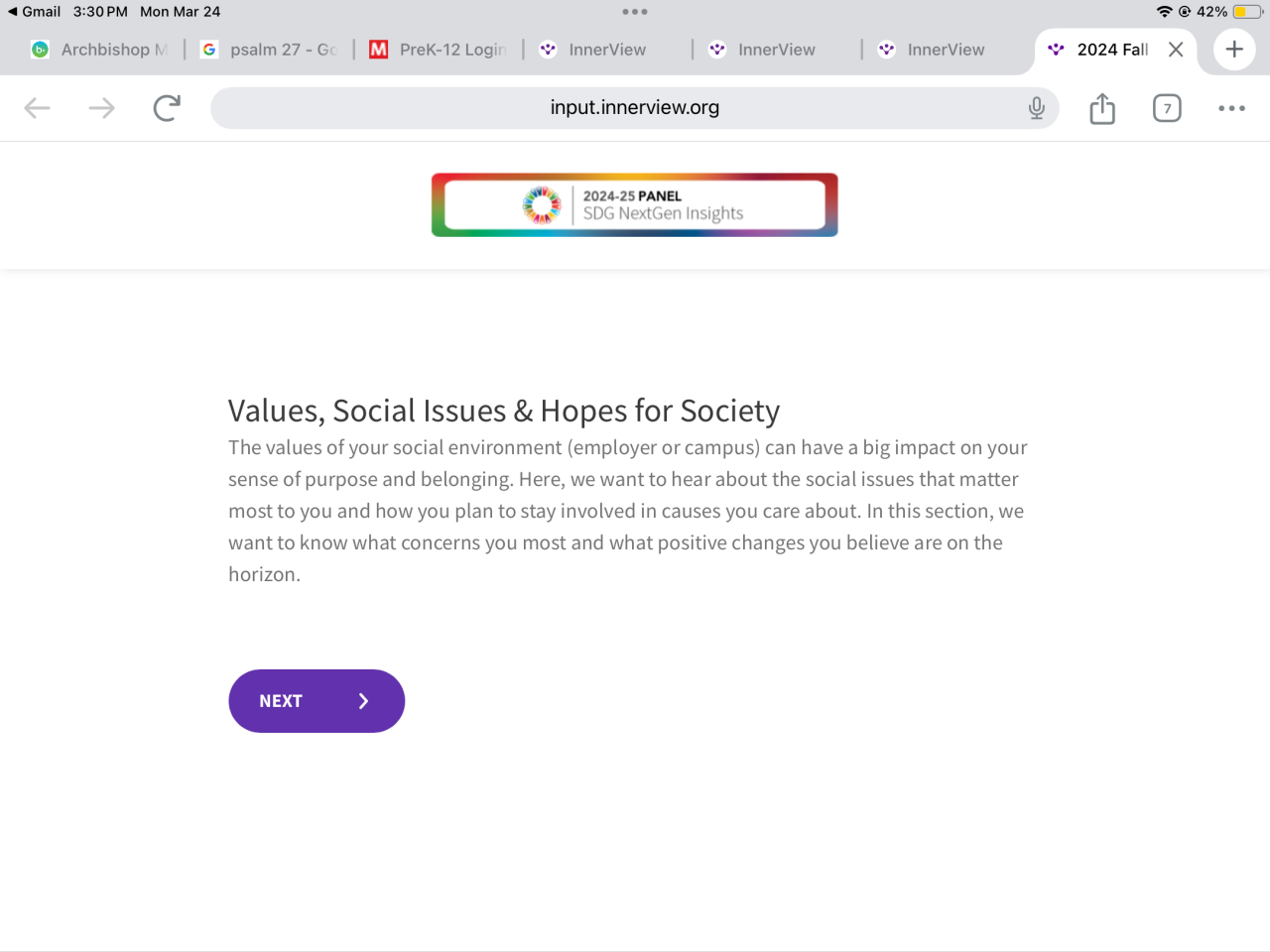Show all open tabs overview
Viewport: 1270px width, 952px height.
tap(1167, 108)
